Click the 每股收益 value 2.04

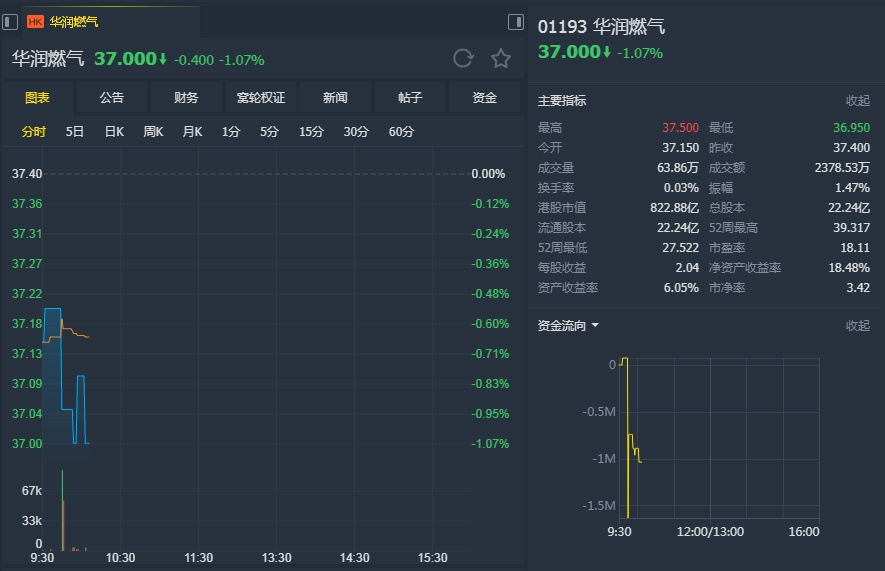point(687,267)
